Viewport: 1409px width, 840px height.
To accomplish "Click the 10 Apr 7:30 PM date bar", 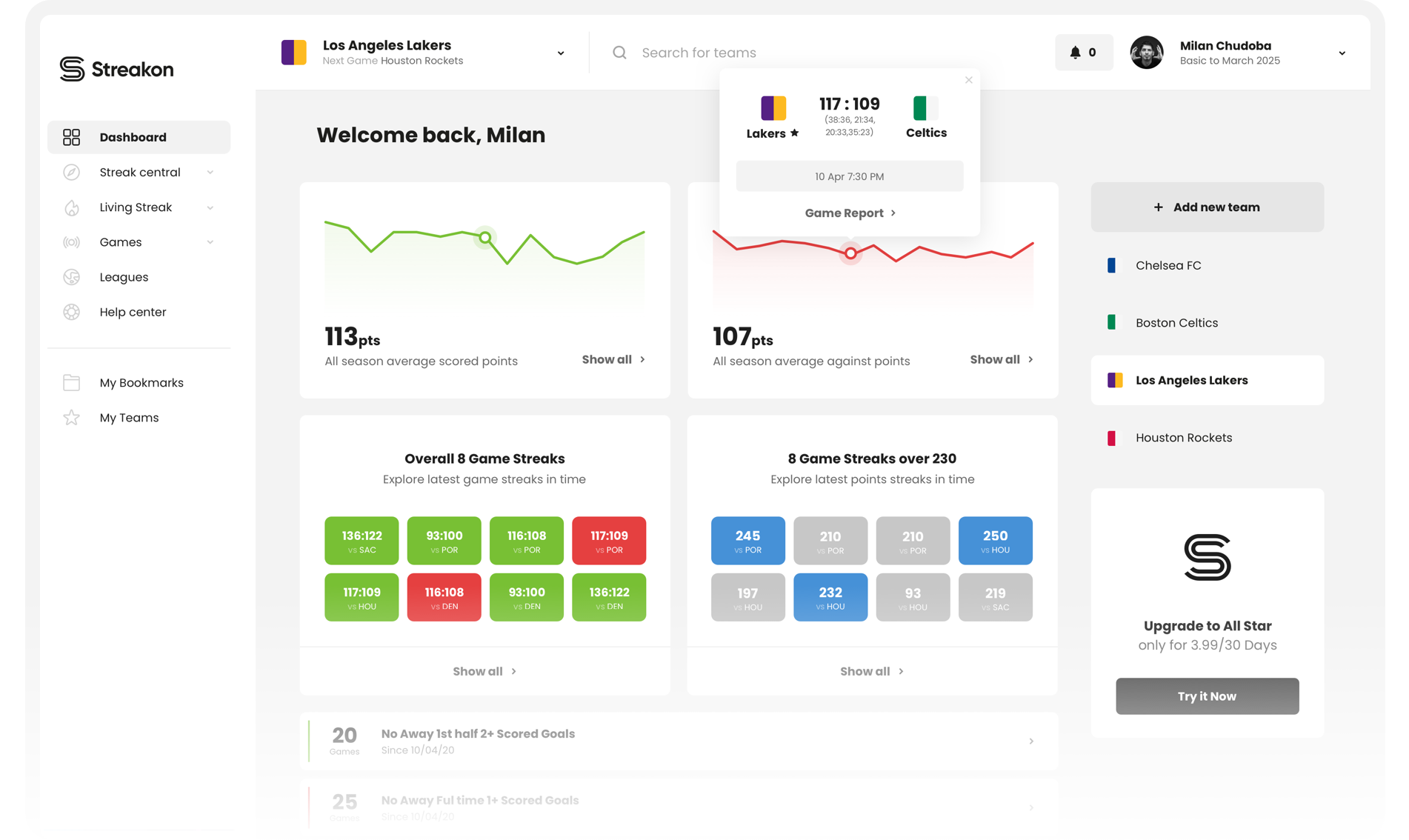I will (x=850, y=176).
